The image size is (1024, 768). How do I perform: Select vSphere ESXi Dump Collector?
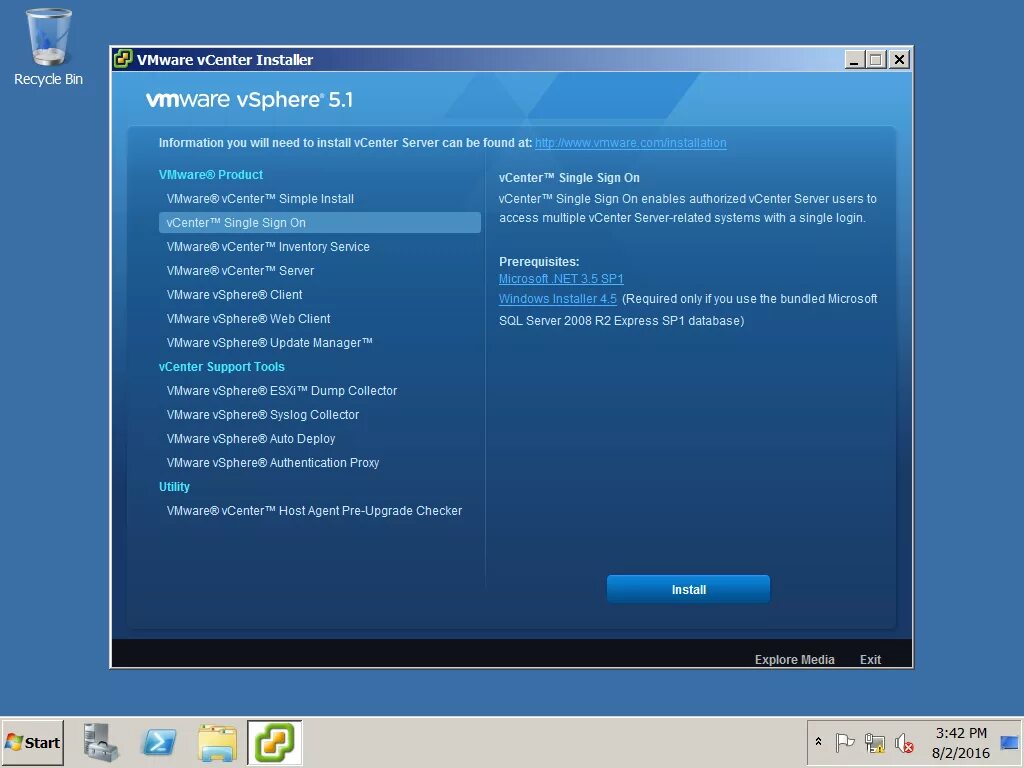click(281, 391)
